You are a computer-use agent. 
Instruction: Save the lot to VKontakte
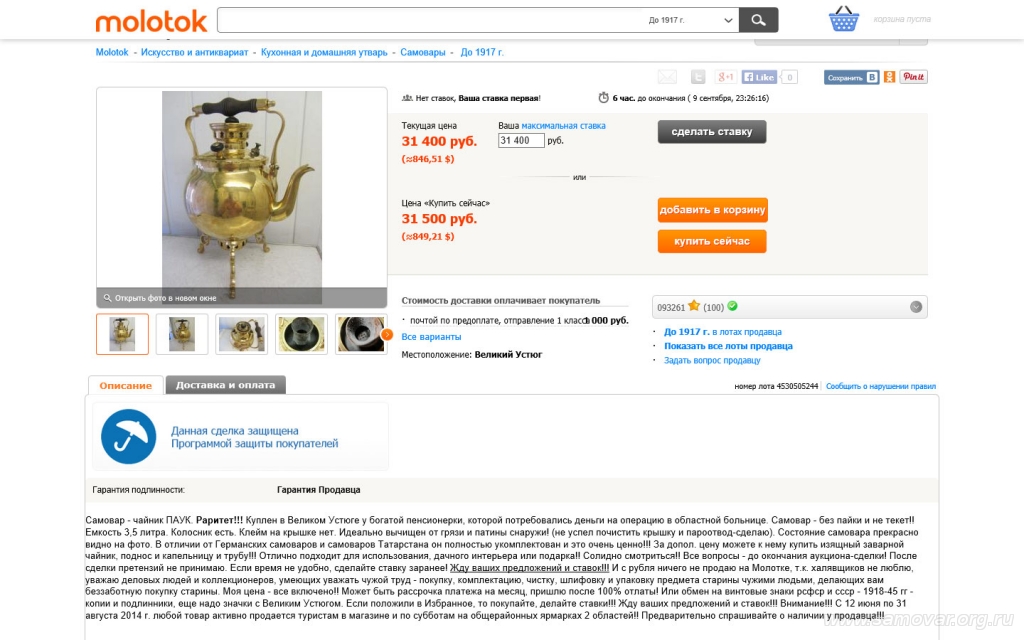tap(852, 77)
